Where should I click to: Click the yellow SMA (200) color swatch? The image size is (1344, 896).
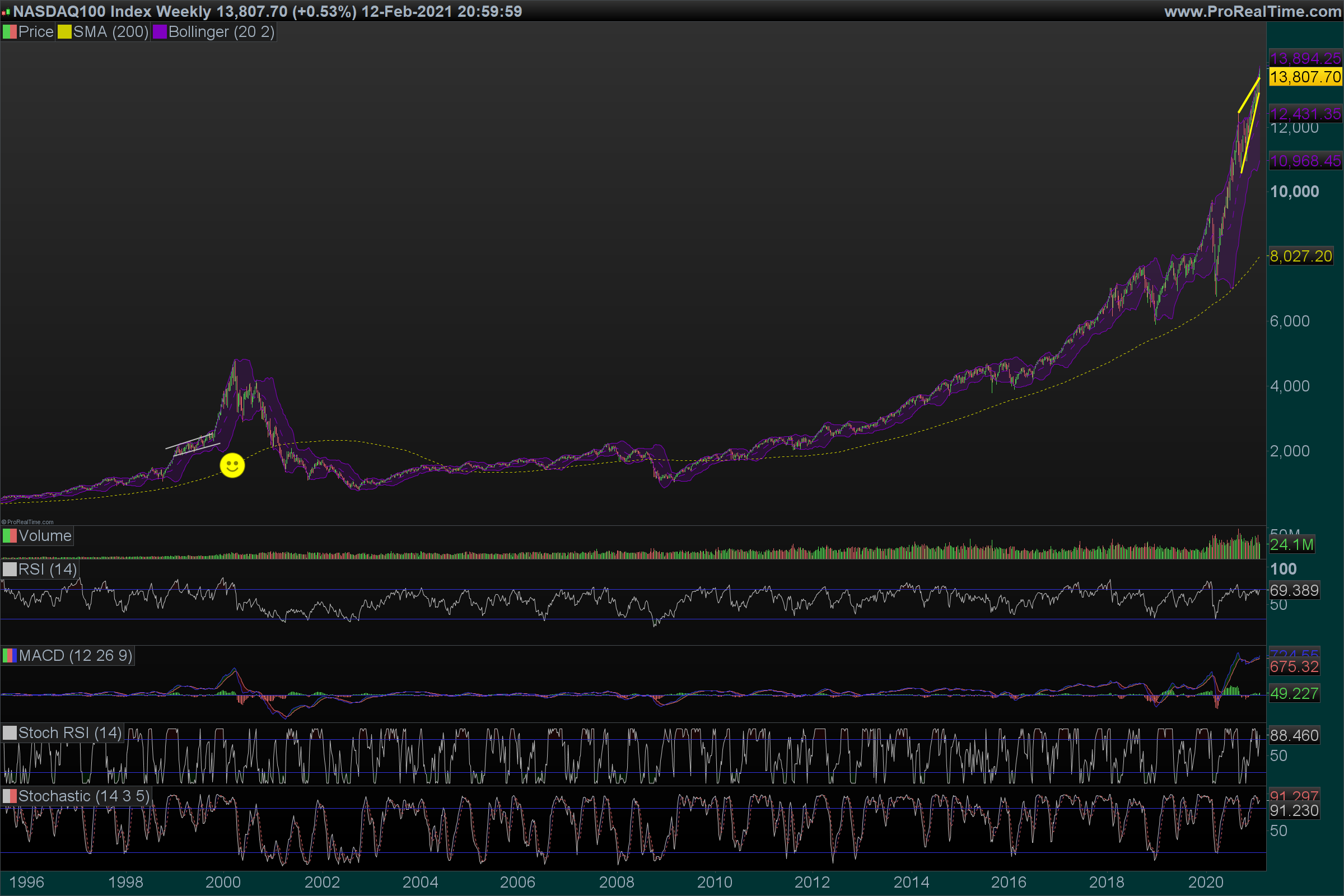click(x=64, y=32)
